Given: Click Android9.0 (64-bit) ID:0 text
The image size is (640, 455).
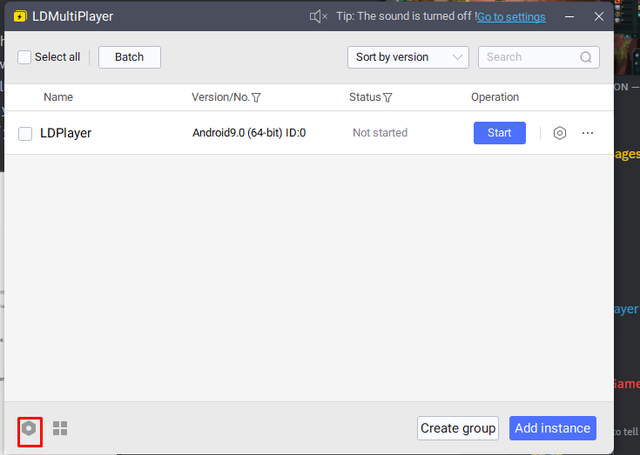Looking at the screenshot, I should pos(249,133).
